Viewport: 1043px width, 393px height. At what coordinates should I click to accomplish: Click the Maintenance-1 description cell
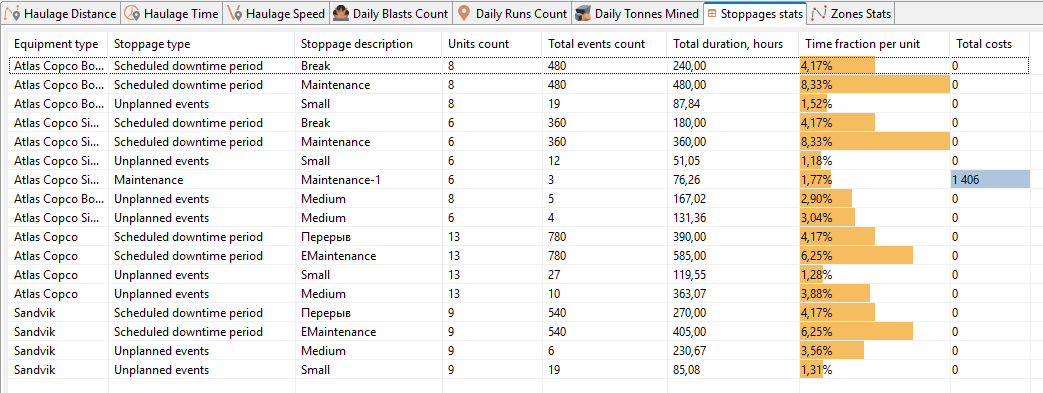click(x=368, y=180)
